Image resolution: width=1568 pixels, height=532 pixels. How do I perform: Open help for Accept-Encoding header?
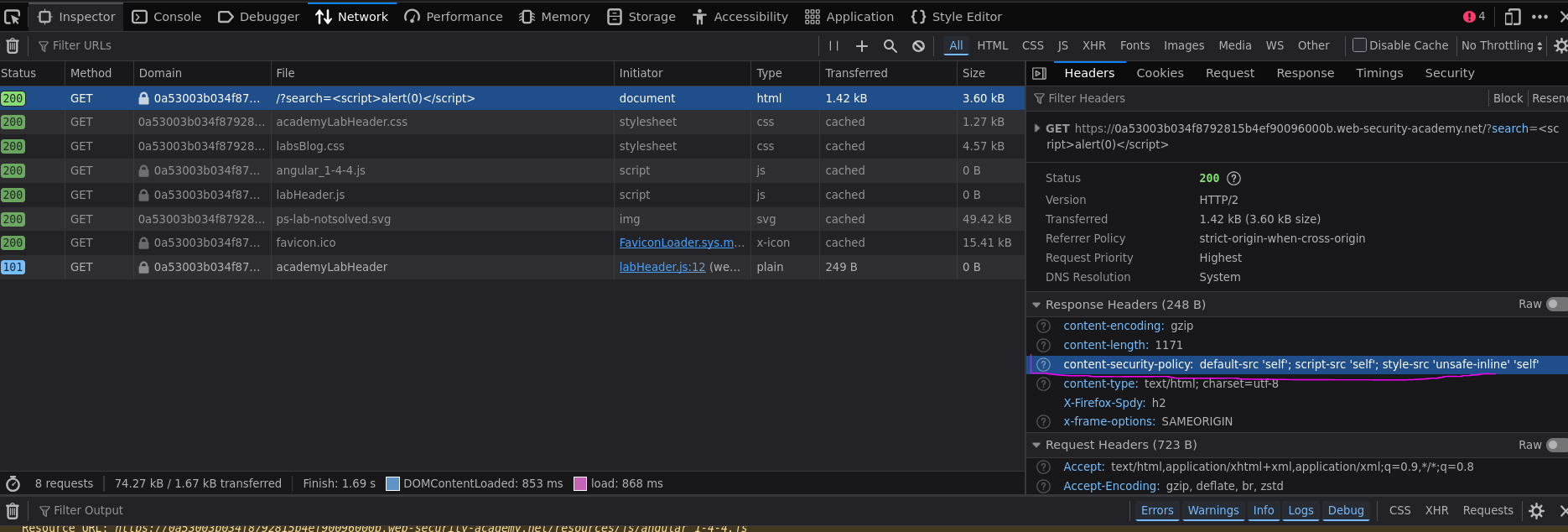pos(1043,486)
